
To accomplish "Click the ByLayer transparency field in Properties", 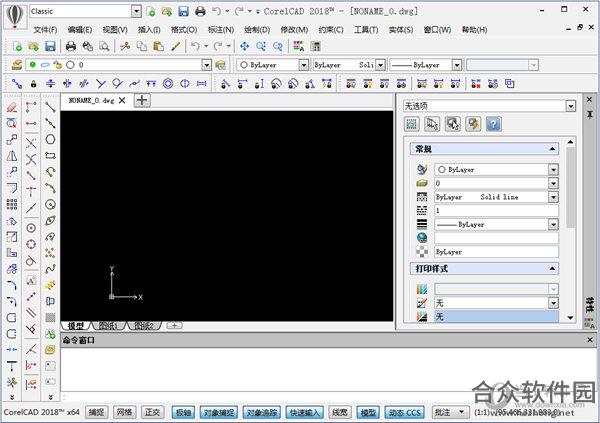I will pyautogui.click(x=496, y=252).
